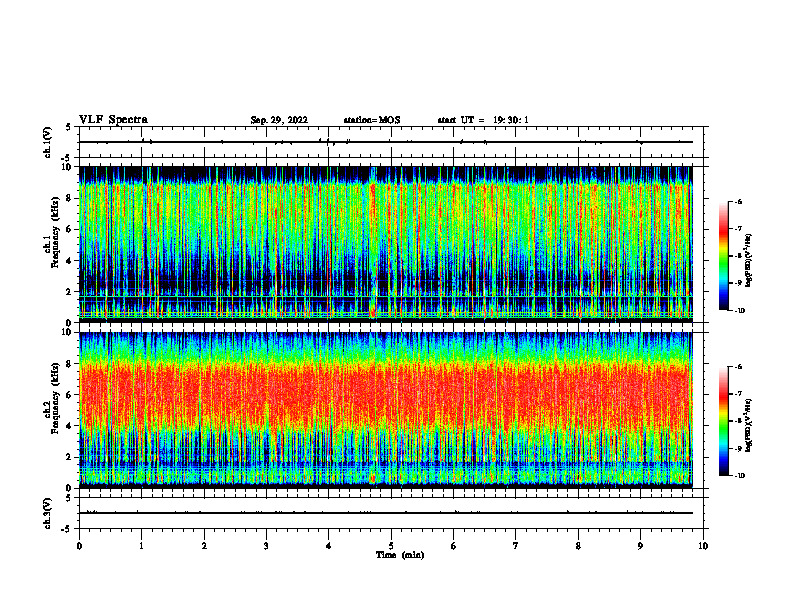
Task: Click the time axis tick label "8"
Action: point(578,546)
